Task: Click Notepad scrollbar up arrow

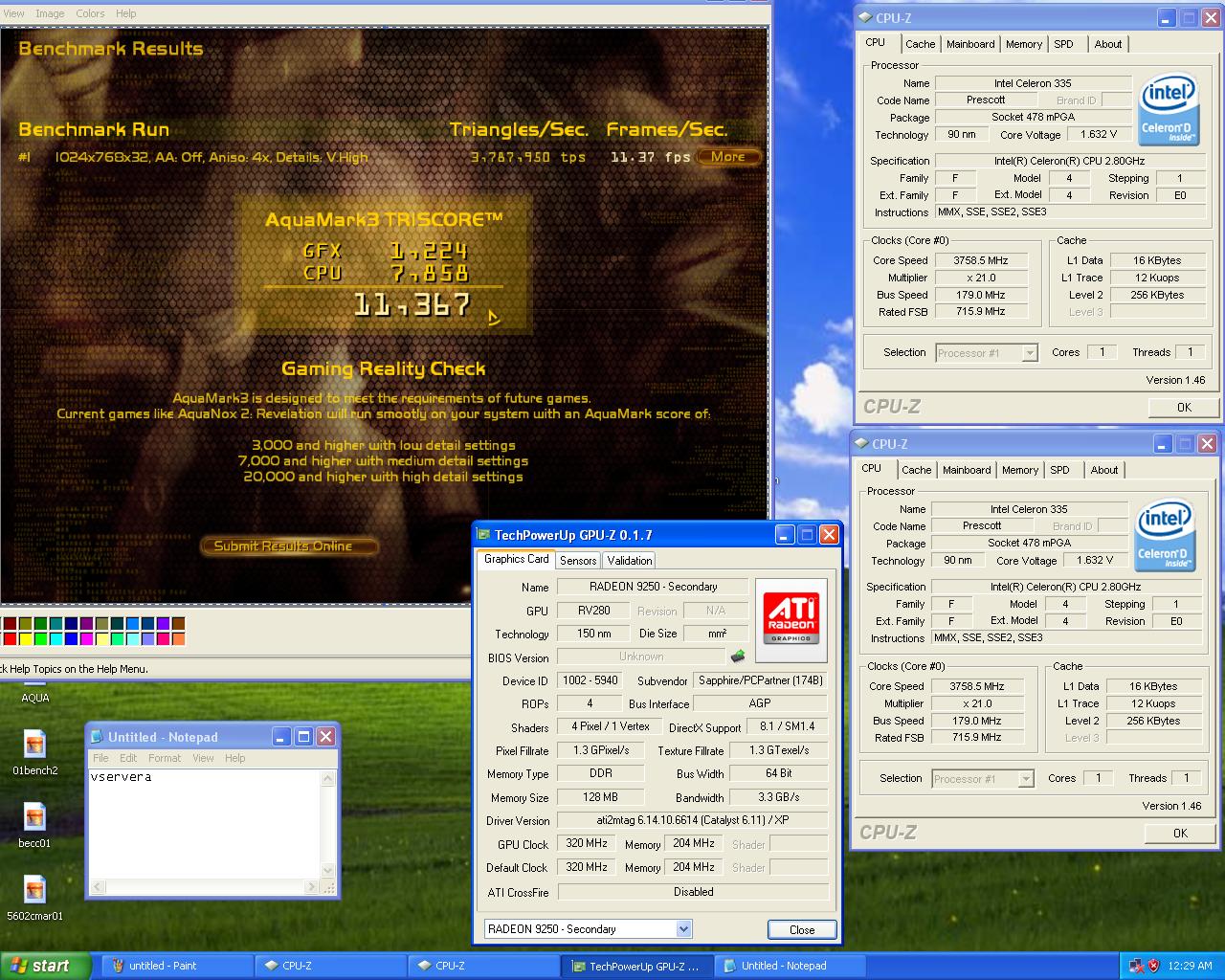Action: point(328,779)
